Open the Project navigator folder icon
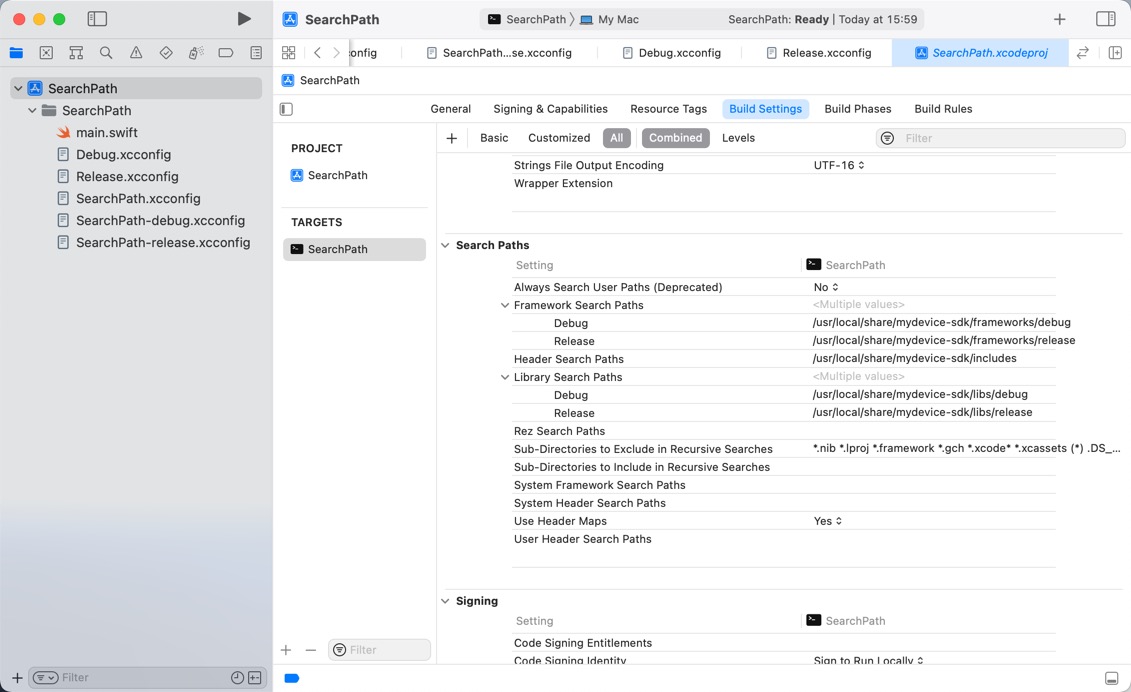 (16, 53)
